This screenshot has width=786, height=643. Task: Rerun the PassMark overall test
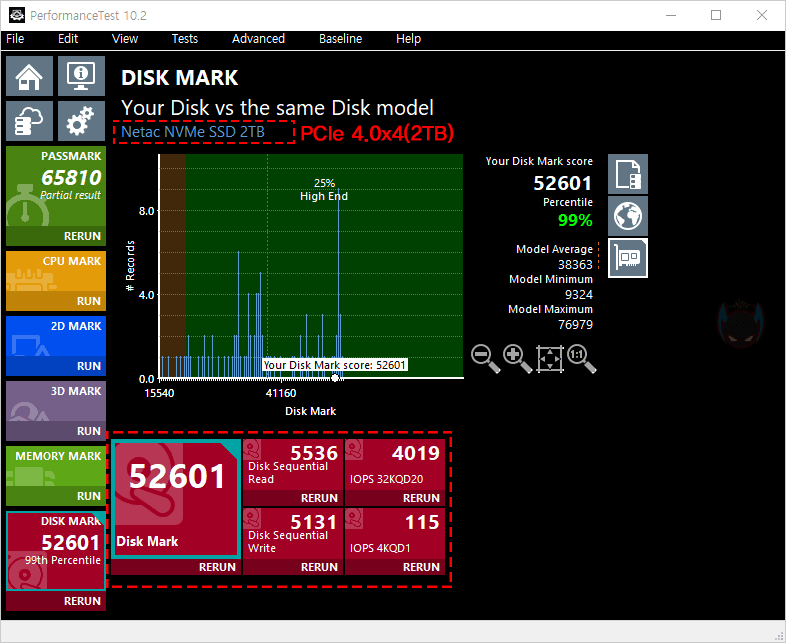(x=56, y=236)
